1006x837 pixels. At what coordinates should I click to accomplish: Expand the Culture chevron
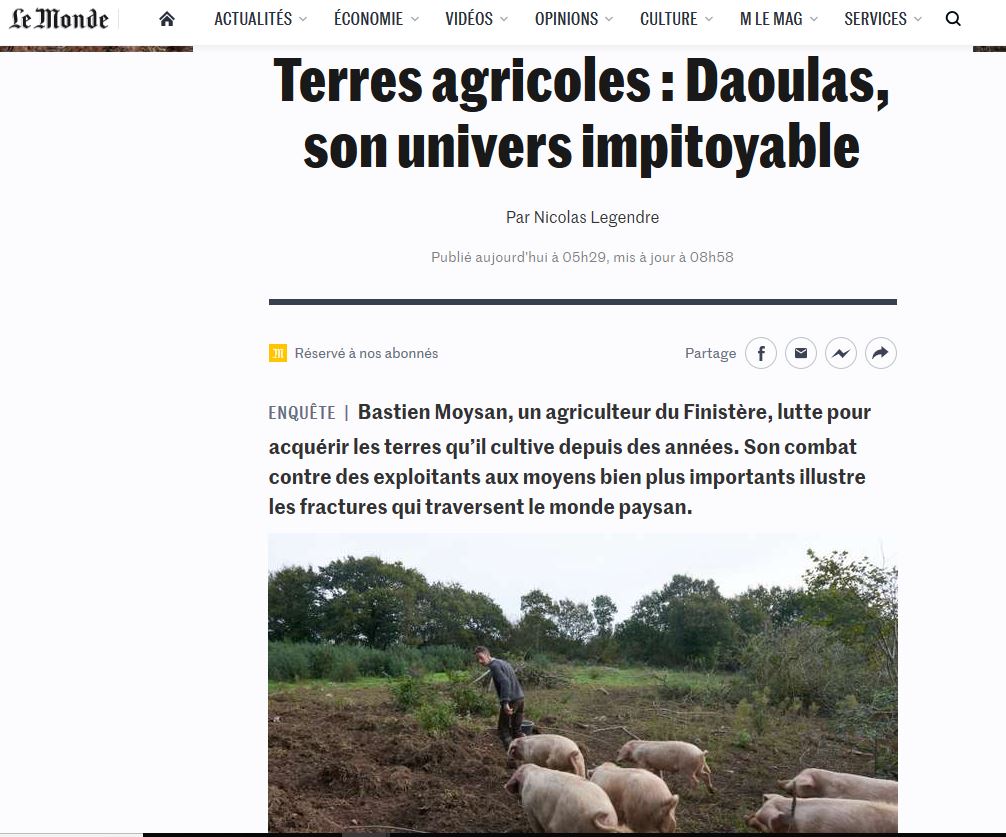(709, 19)
